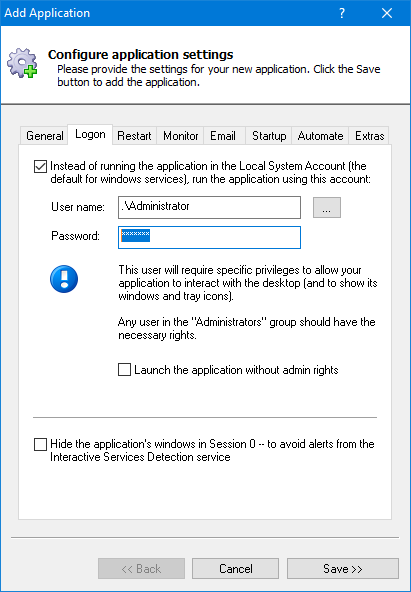
Task: Click the Cancel button
Action: [x=236, y=569]
